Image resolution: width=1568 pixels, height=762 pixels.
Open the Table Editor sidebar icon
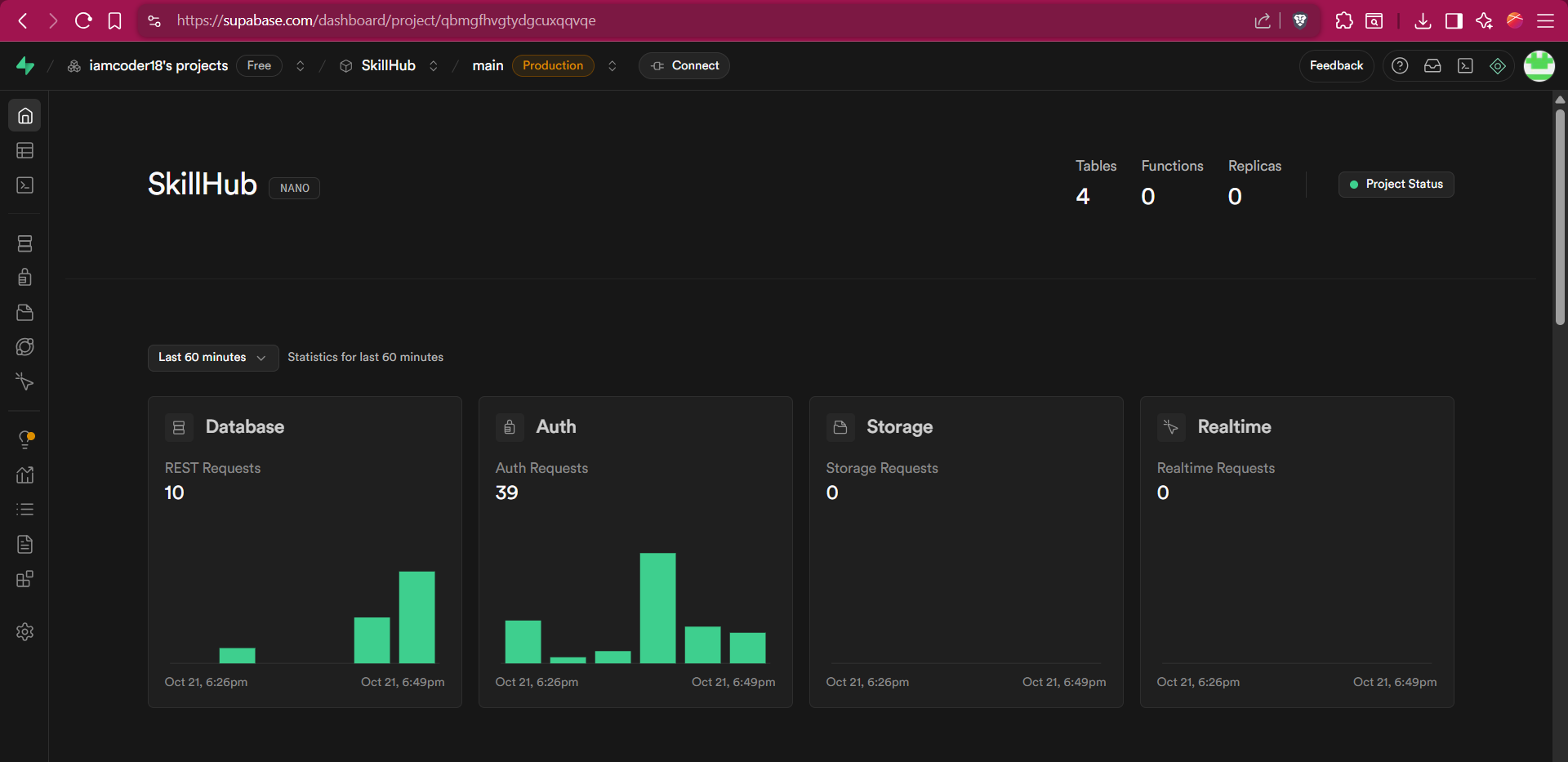click(x=25, y=150)
